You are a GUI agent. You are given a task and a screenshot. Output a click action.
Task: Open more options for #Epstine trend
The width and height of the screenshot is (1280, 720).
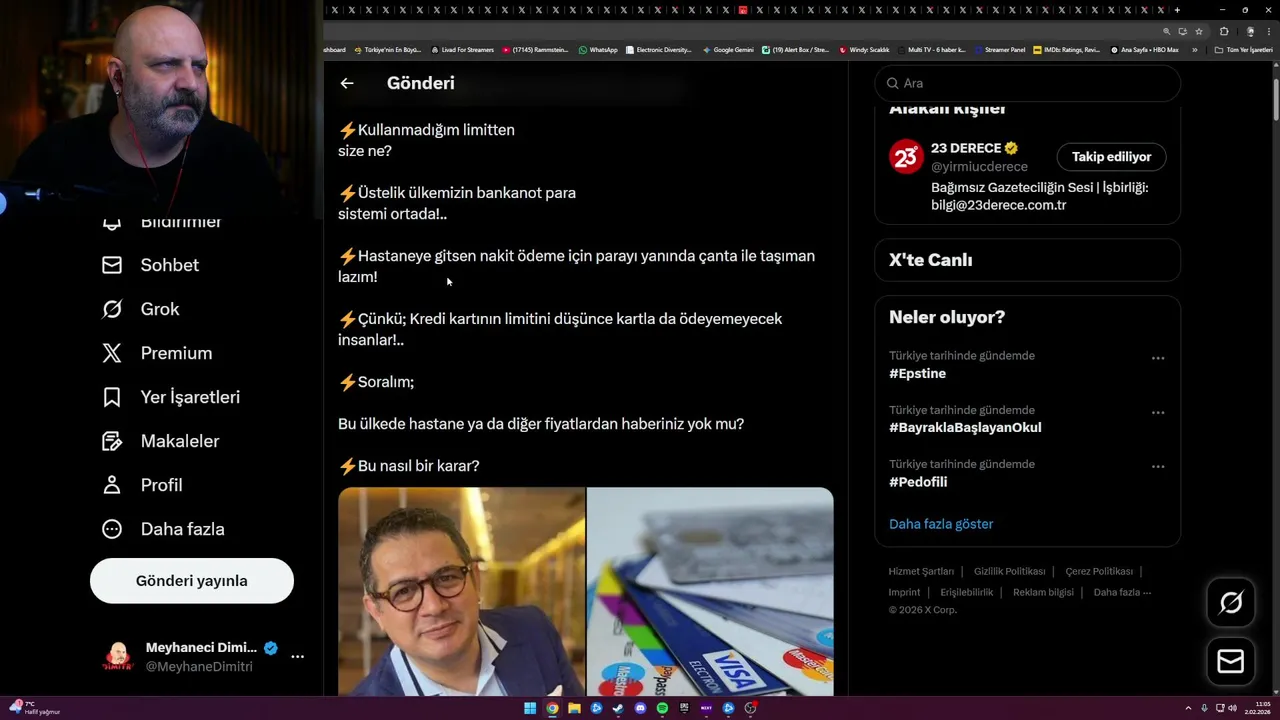pyautogui.click(x=1158, y=358)
